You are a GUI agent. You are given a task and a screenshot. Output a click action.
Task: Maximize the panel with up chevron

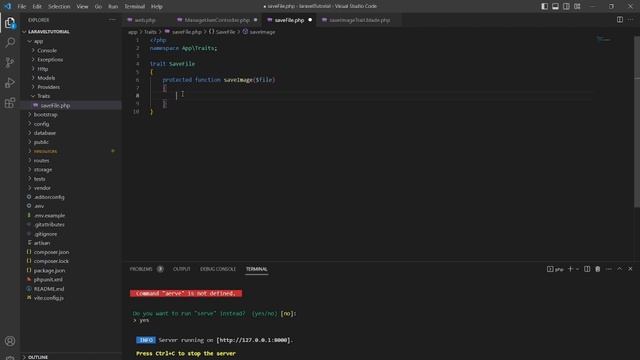tap(620, 269)
